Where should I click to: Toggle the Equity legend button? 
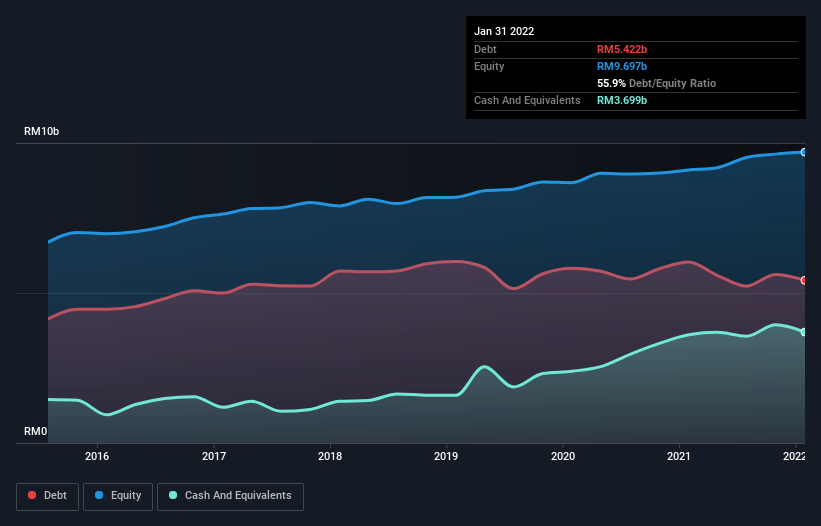click(x=118, y=496)
